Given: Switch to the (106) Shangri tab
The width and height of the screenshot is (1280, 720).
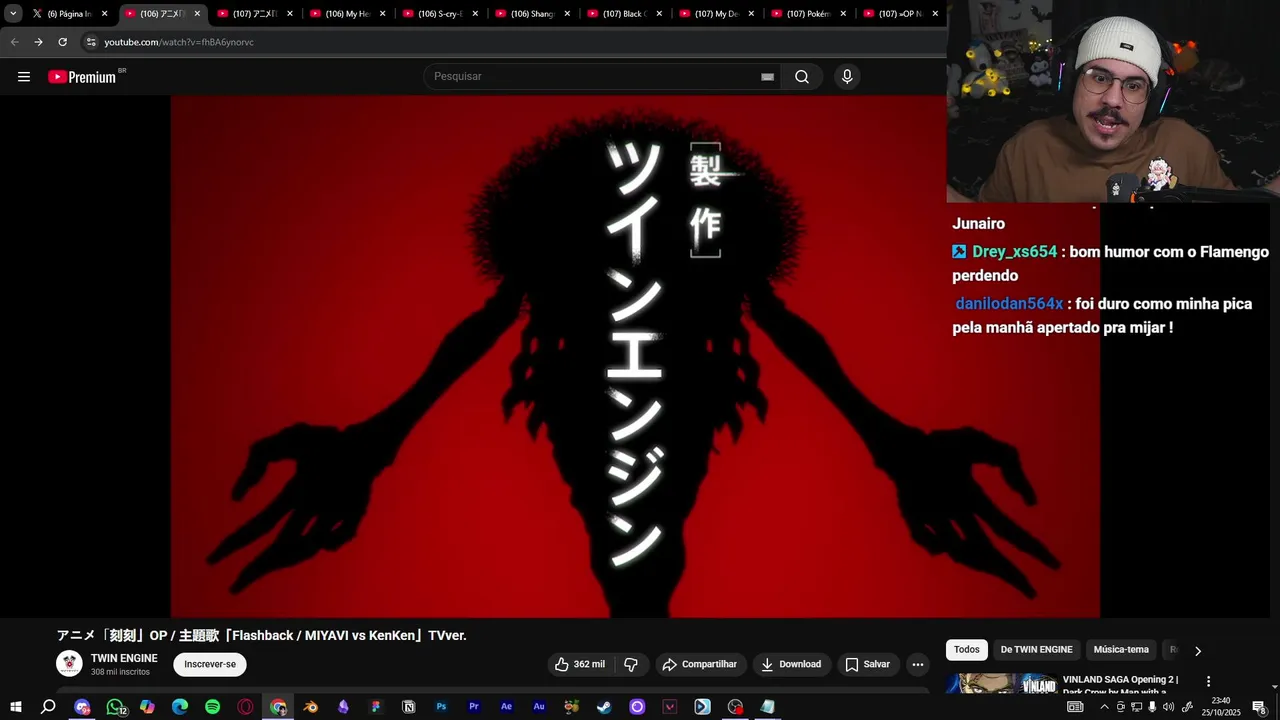Looking at the screenshot, I should [x=532, y=14].
